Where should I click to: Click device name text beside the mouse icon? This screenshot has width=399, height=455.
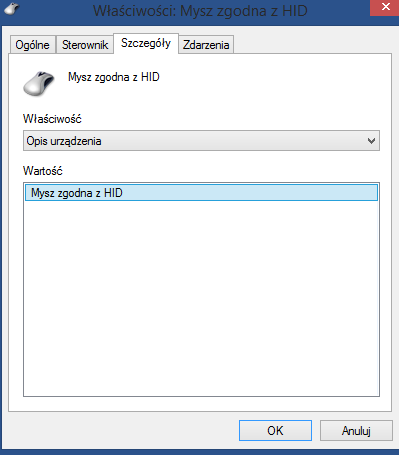(114, 77)
